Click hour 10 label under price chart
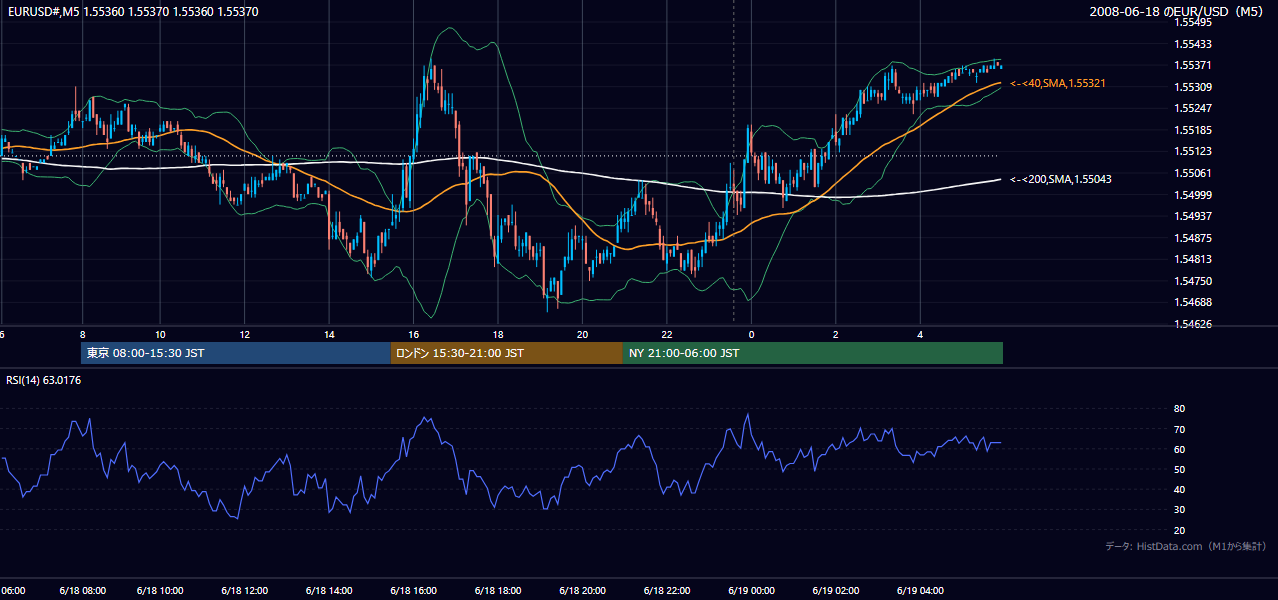 (160, 334)
